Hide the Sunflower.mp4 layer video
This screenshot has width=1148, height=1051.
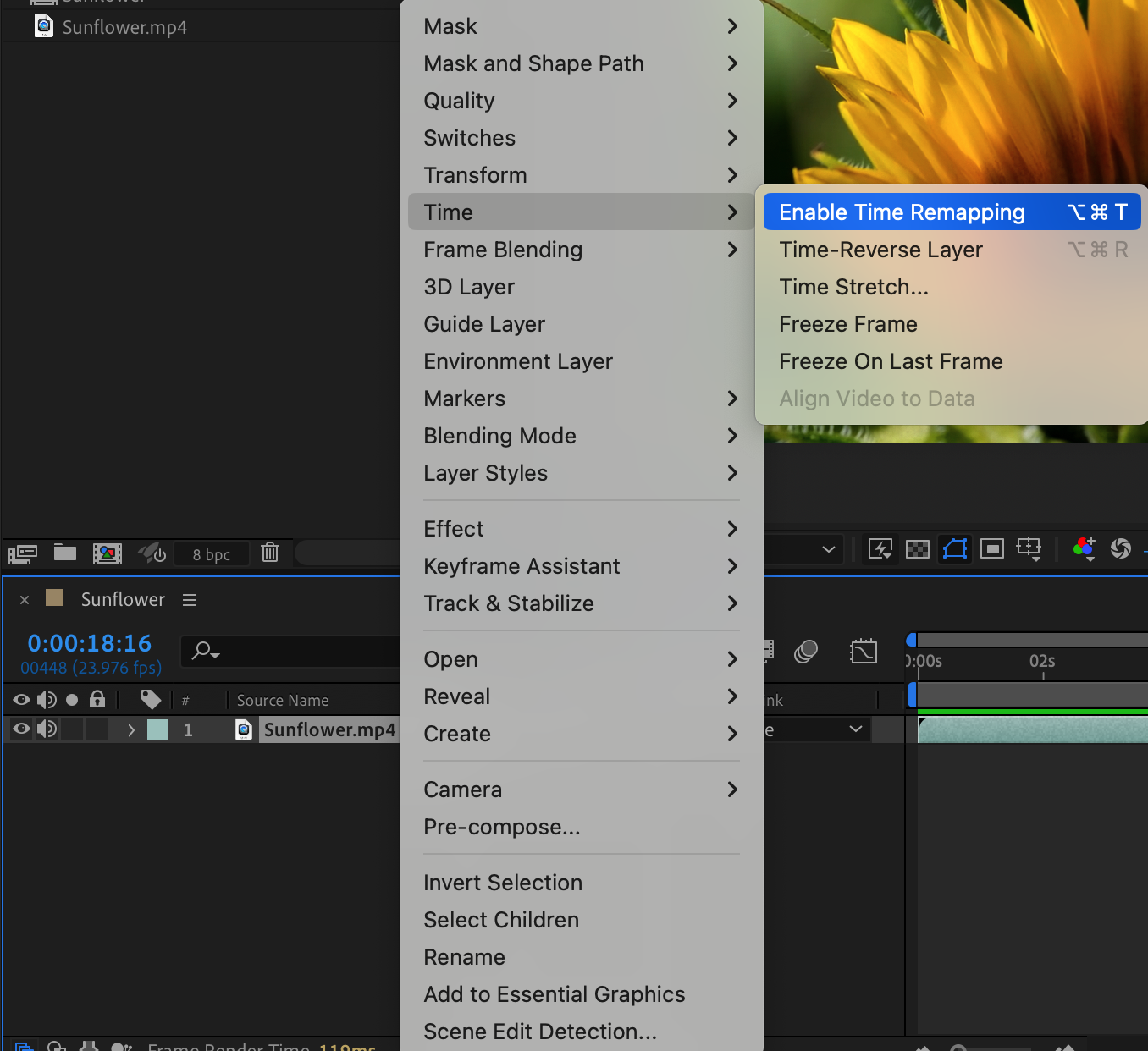coord(22,729)
